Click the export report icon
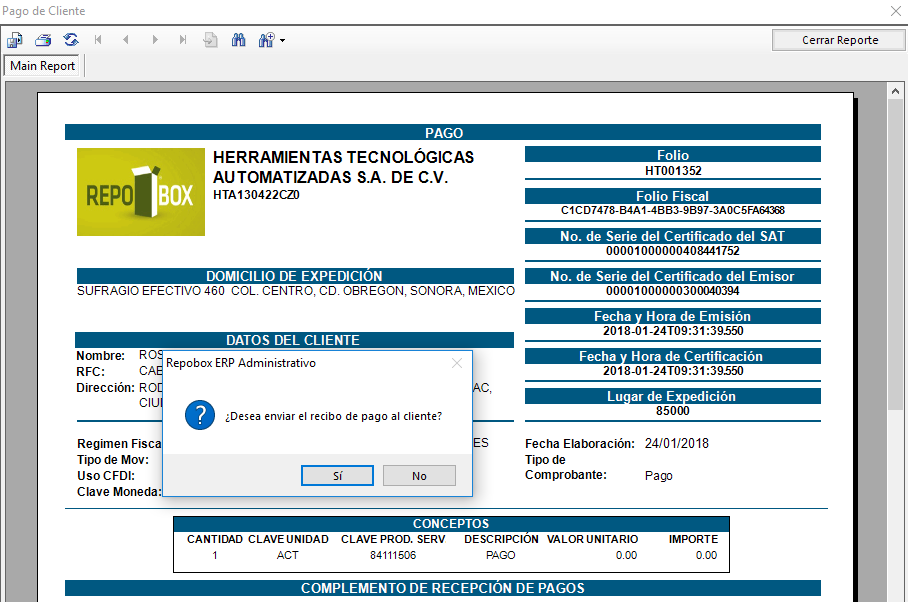 [x=14, y=40]
